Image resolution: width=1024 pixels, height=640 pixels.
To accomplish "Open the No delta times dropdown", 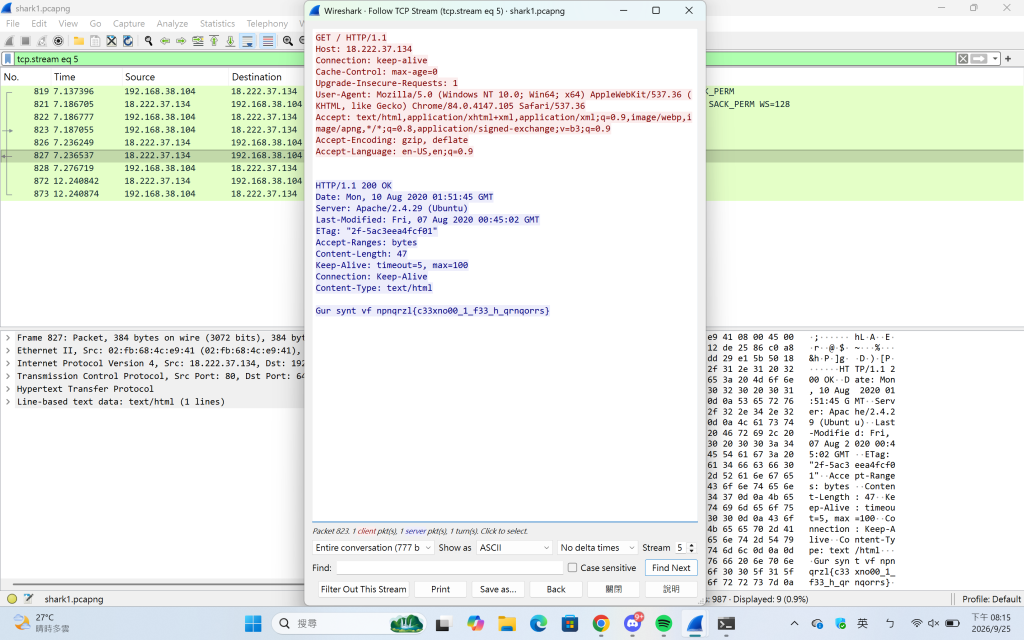I will pos(597,547).
